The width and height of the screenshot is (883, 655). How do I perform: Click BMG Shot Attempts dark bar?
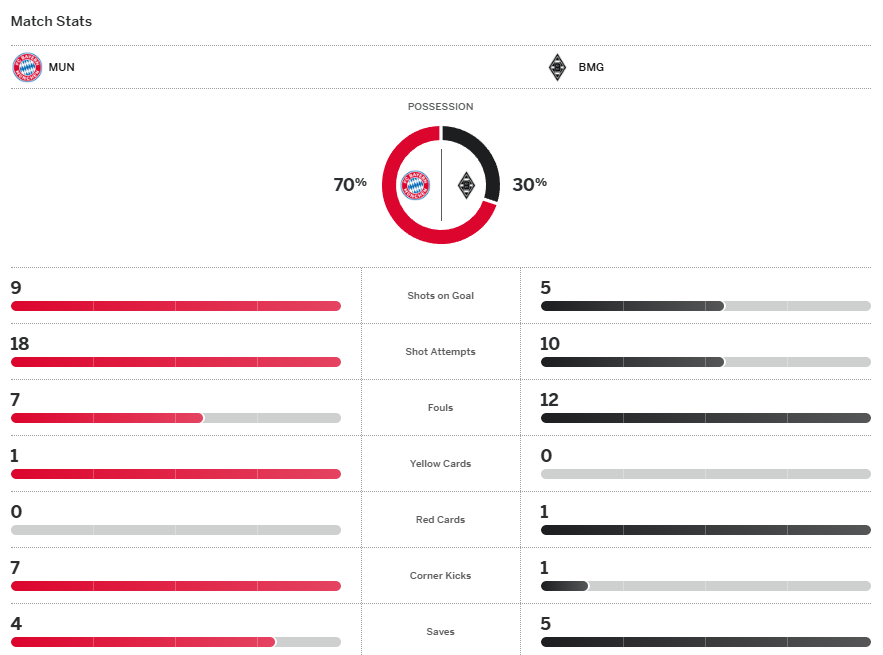pos(632,362)
